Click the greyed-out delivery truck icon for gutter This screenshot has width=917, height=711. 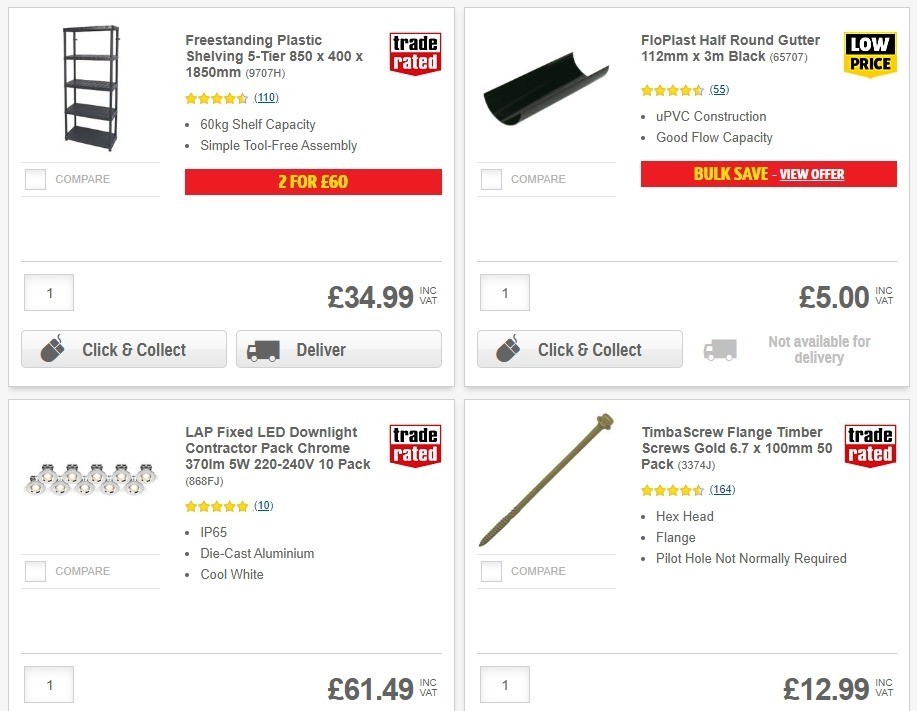tap(721, 350)
